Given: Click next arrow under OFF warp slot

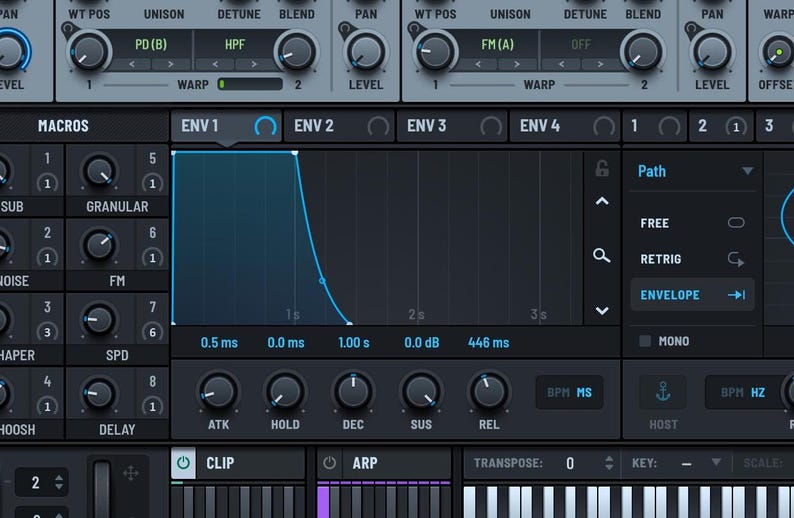Looking at the screenshot, I should (x=601, y=64).
